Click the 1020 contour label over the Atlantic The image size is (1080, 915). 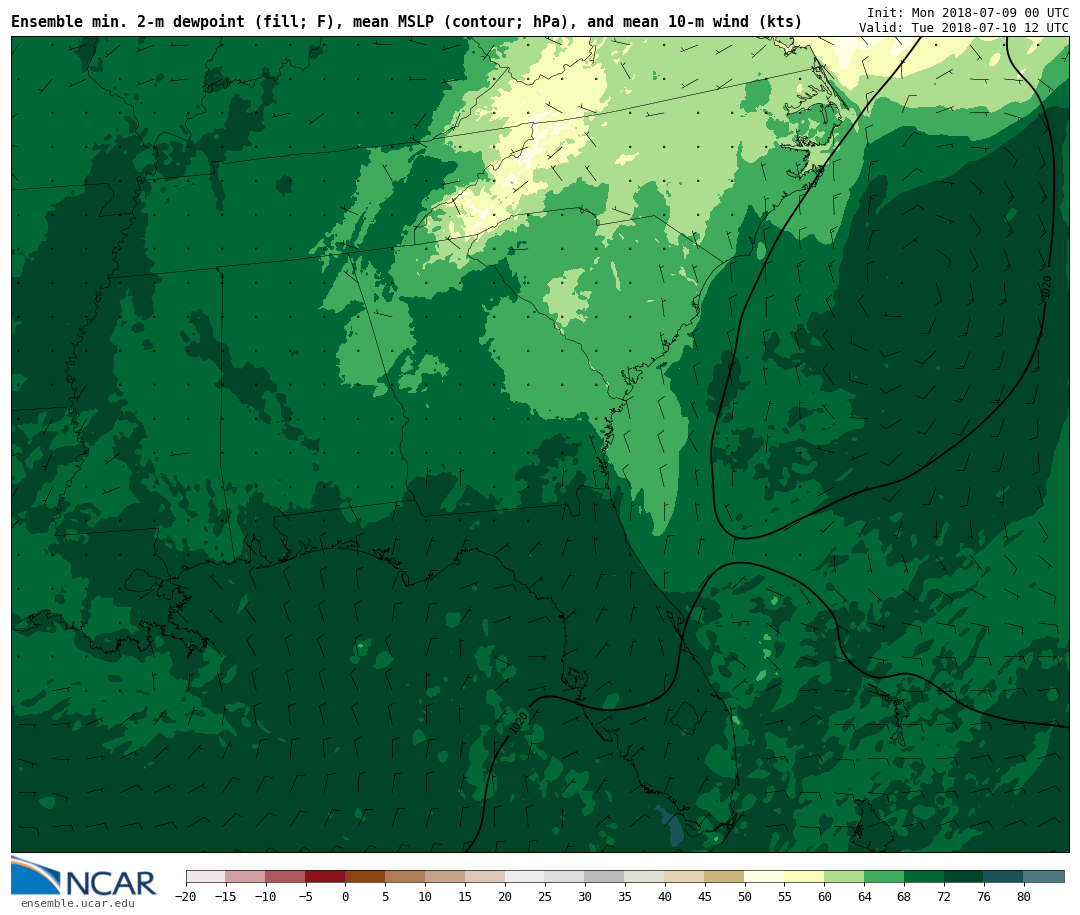1046,287
